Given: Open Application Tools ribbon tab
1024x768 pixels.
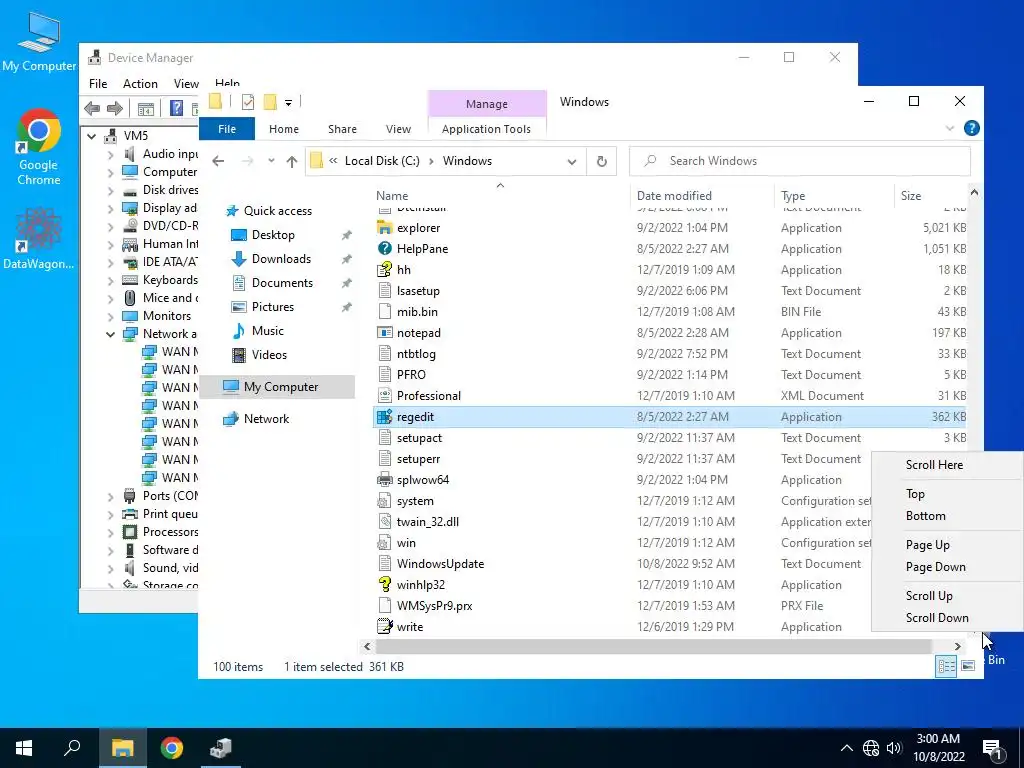Looking at the screenshot, I should click(x=487, y=129).
